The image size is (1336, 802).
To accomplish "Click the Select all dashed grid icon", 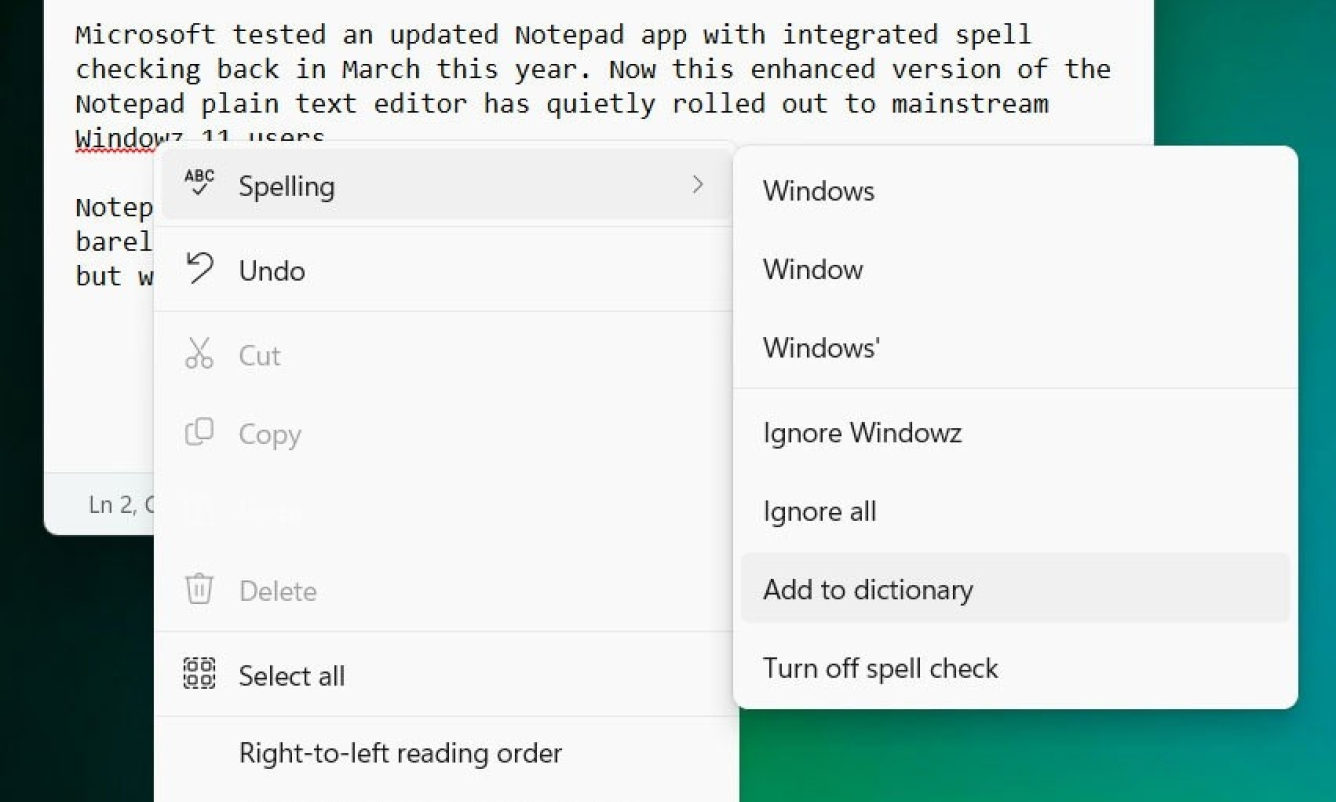I will pyautogui.click(x=199, y=673).
